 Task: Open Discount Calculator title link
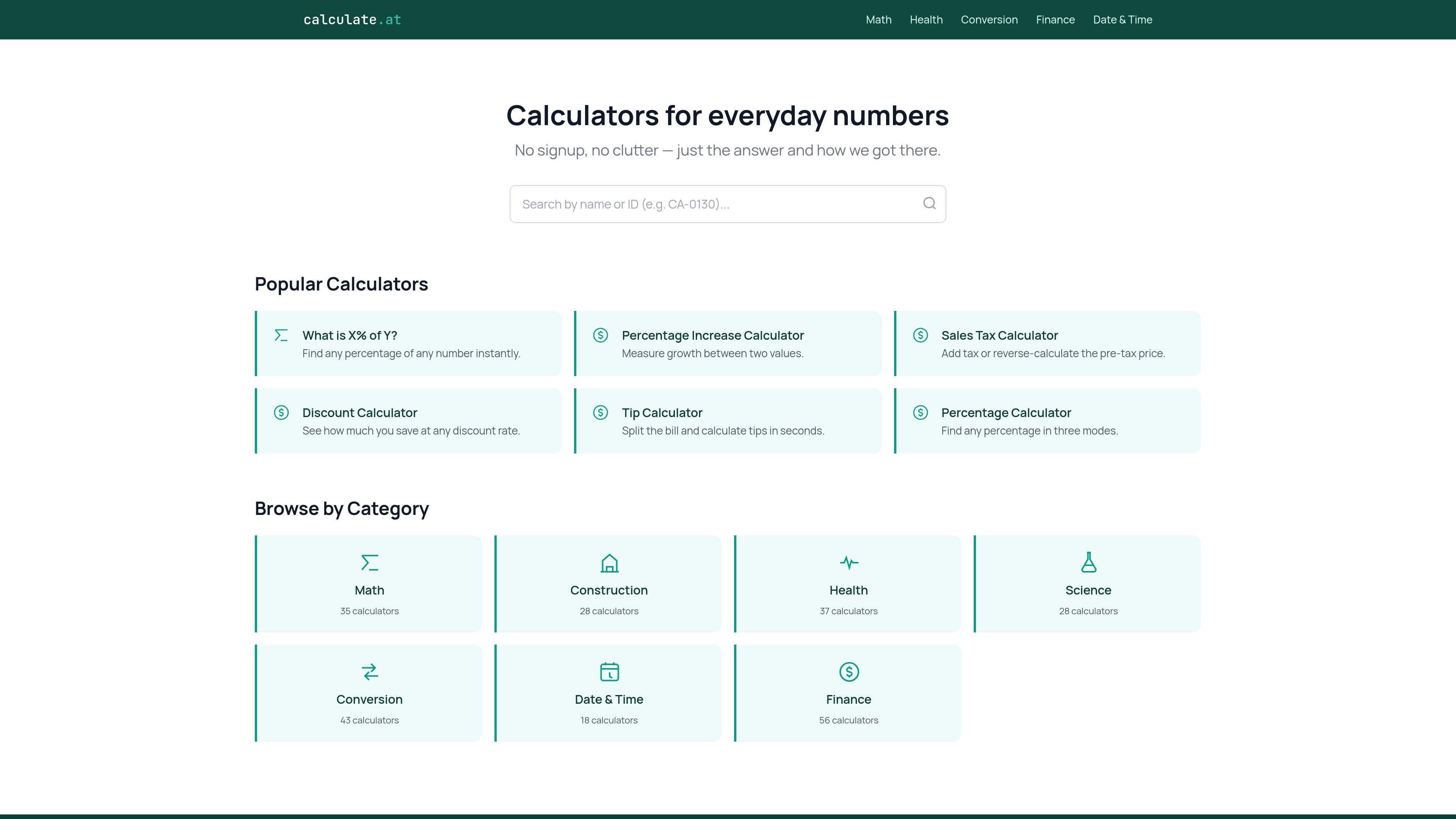pyautogui.click(x=359, y=413)
